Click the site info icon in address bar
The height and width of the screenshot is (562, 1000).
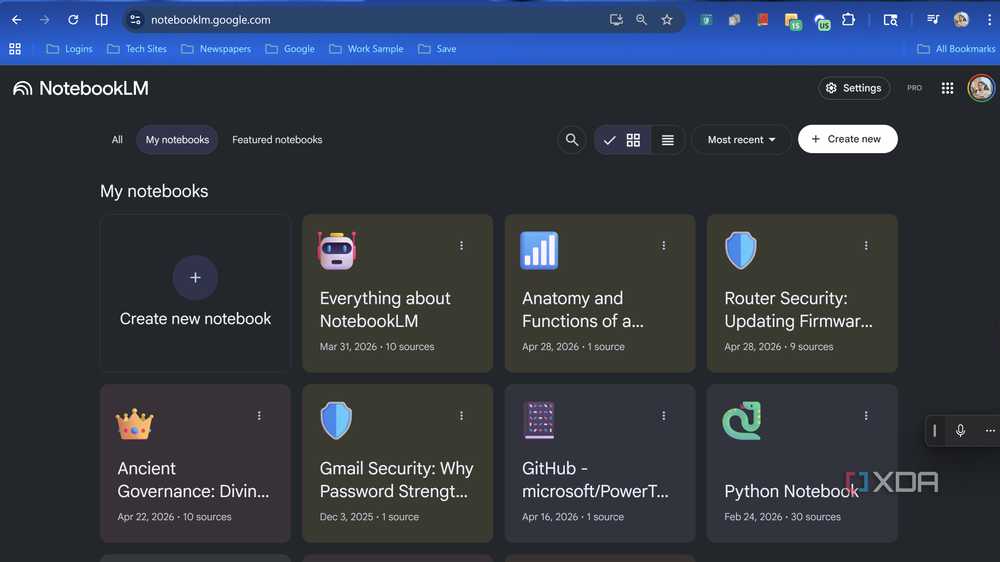point(135,20)
